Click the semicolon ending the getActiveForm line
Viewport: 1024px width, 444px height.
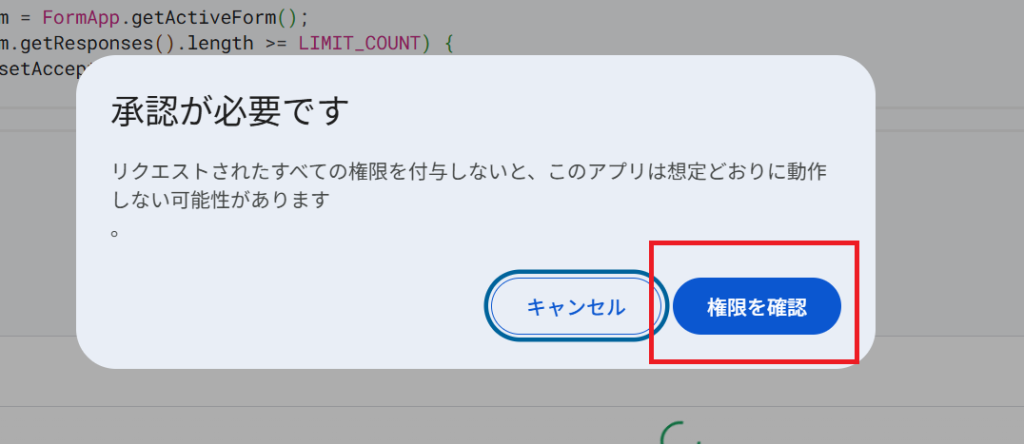(304, 19)
